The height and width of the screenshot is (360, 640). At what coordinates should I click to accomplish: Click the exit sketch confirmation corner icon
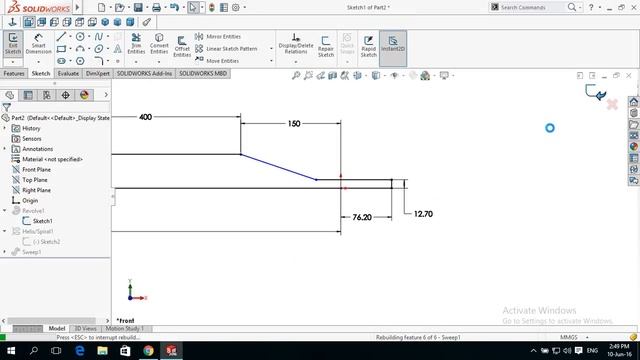click(x=596, y=92)
